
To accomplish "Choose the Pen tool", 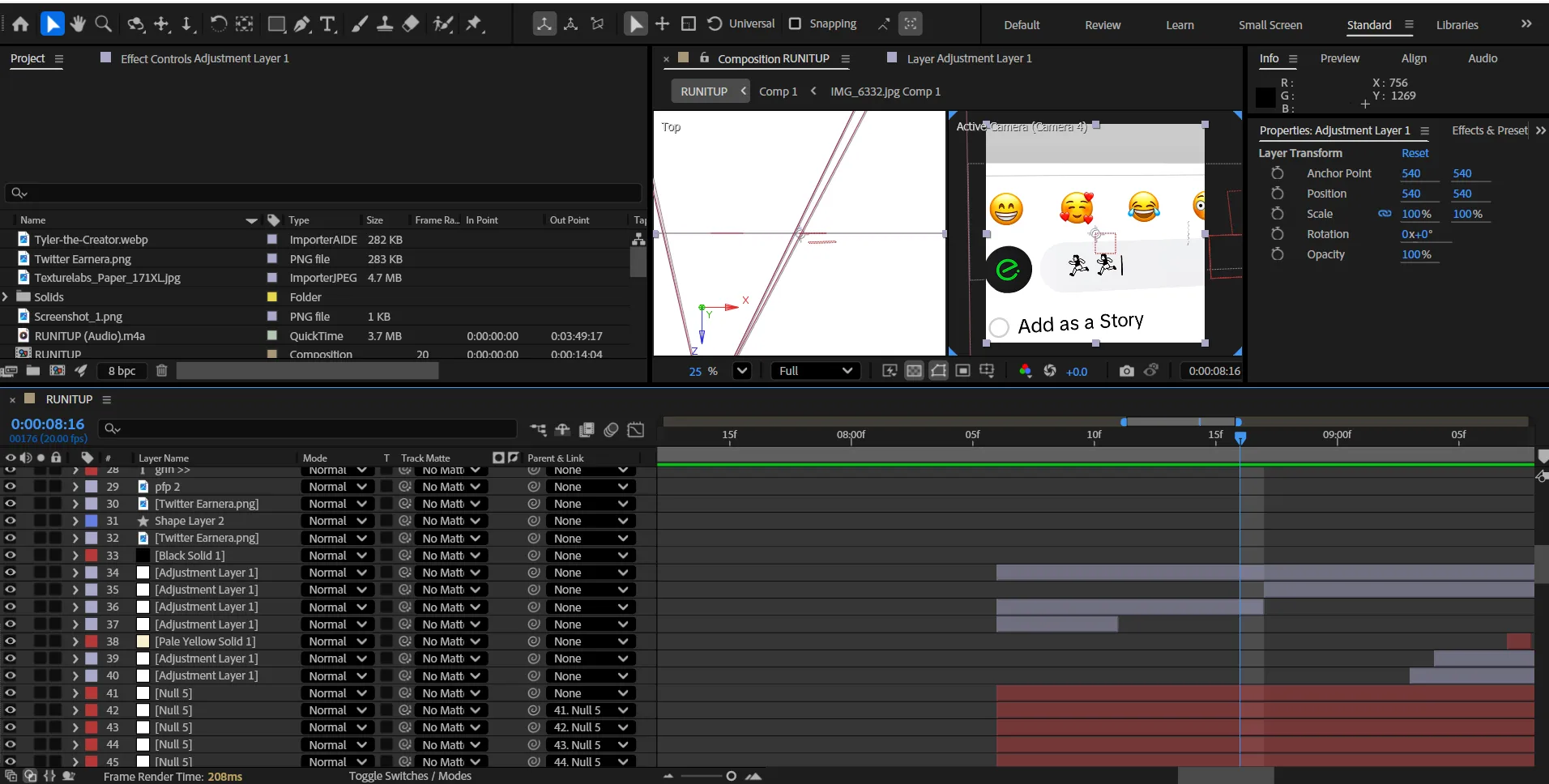I will point(302,24).
